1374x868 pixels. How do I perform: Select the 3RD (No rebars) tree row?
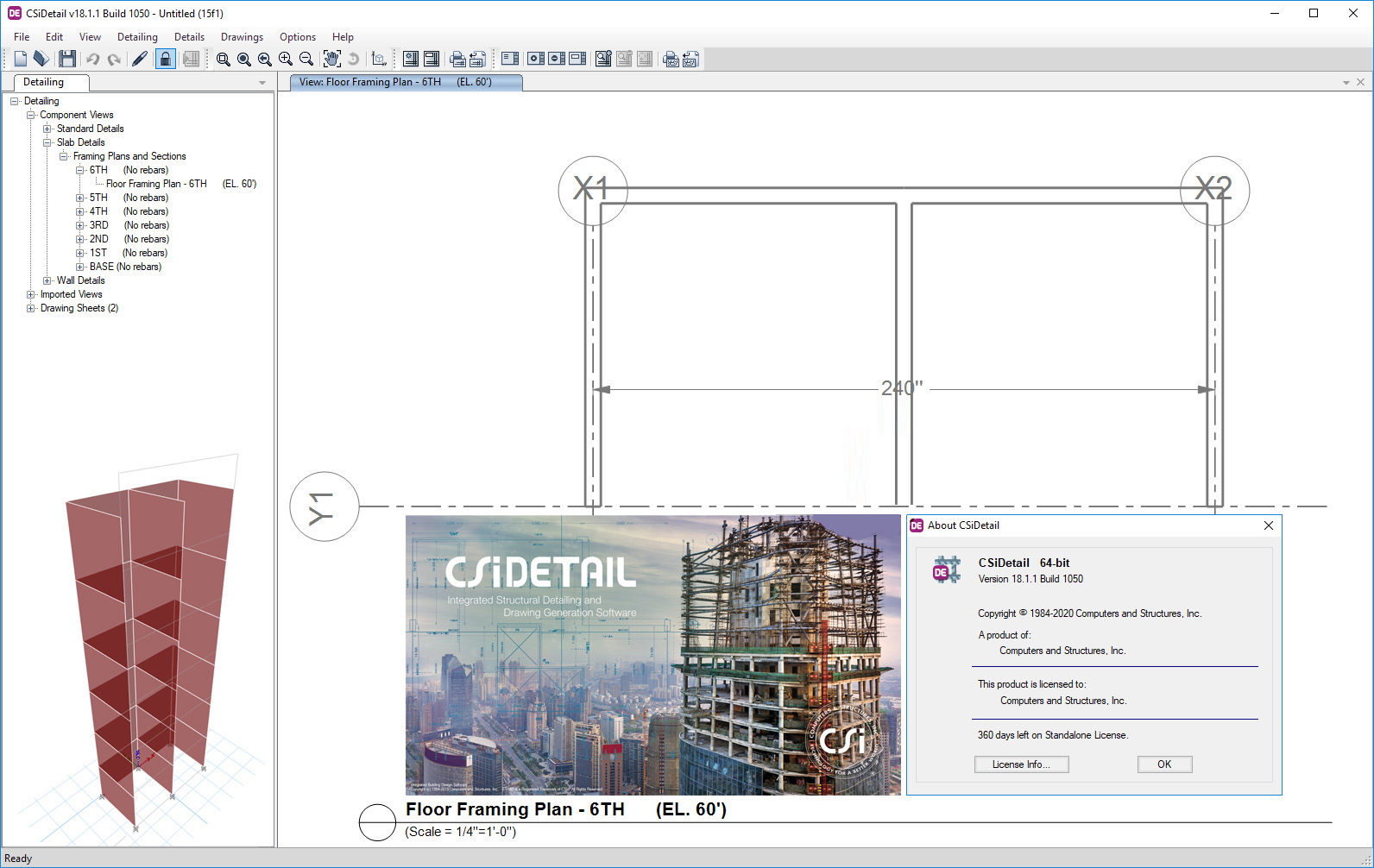129,225
